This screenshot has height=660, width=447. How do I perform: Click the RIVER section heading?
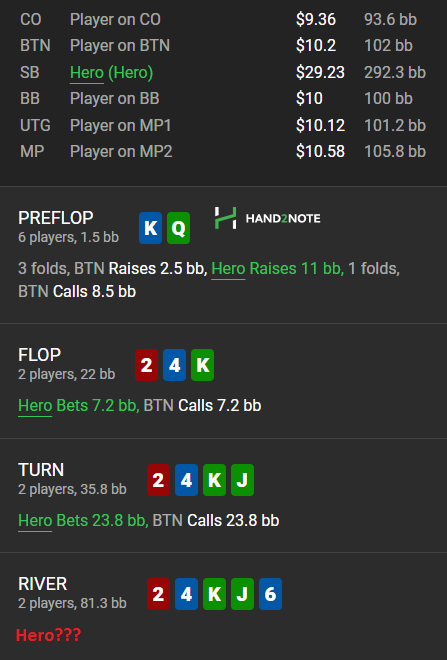point(43,584)
